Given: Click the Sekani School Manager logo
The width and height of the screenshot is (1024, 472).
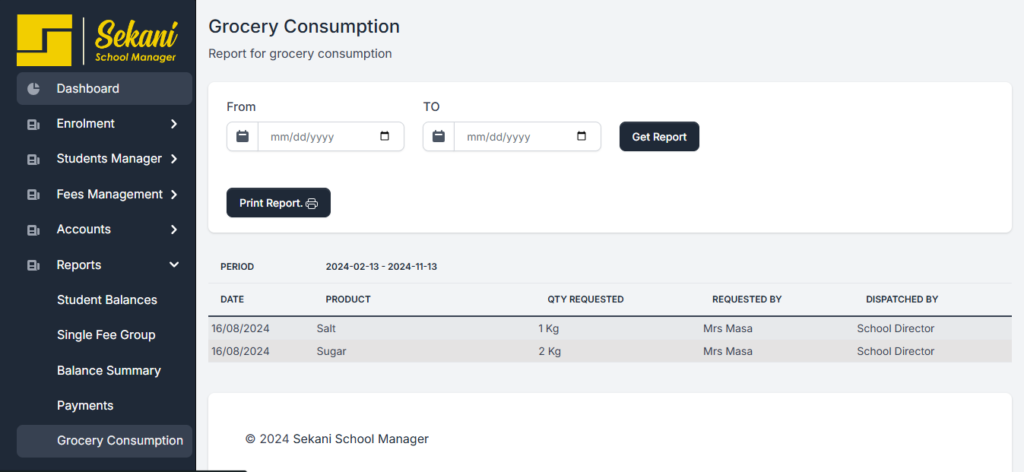Looking at the screenshot, I should click(97, 40).
